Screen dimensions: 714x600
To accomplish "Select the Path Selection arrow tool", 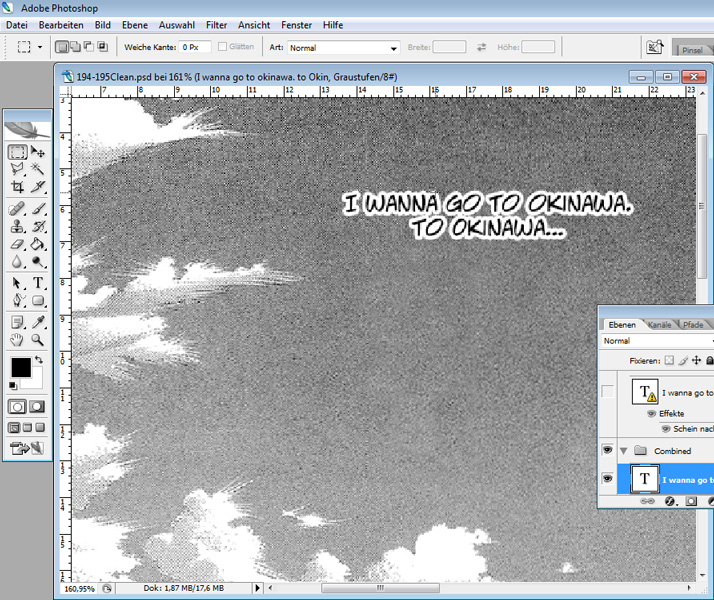I will (17, 283).
